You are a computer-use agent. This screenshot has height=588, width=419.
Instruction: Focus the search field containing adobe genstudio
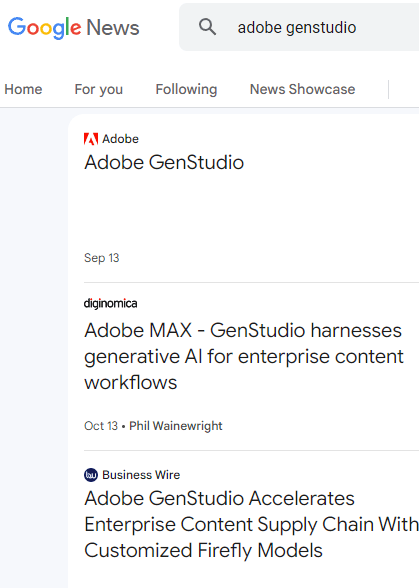[x=299, y=27]
